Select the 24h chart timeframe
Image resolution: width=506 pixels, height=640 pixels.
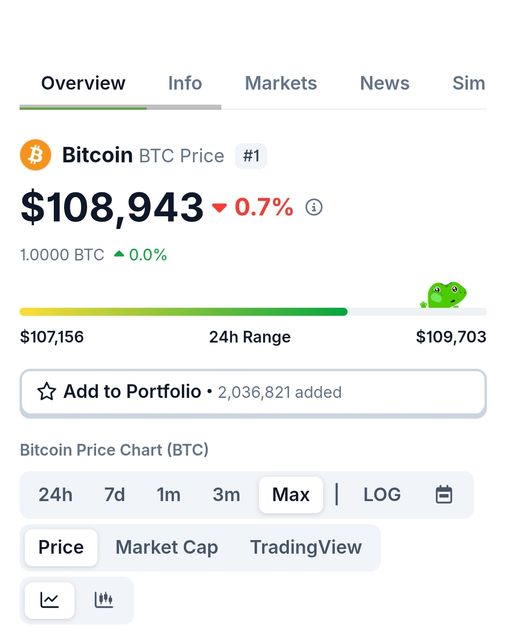(x=55, y=495)
